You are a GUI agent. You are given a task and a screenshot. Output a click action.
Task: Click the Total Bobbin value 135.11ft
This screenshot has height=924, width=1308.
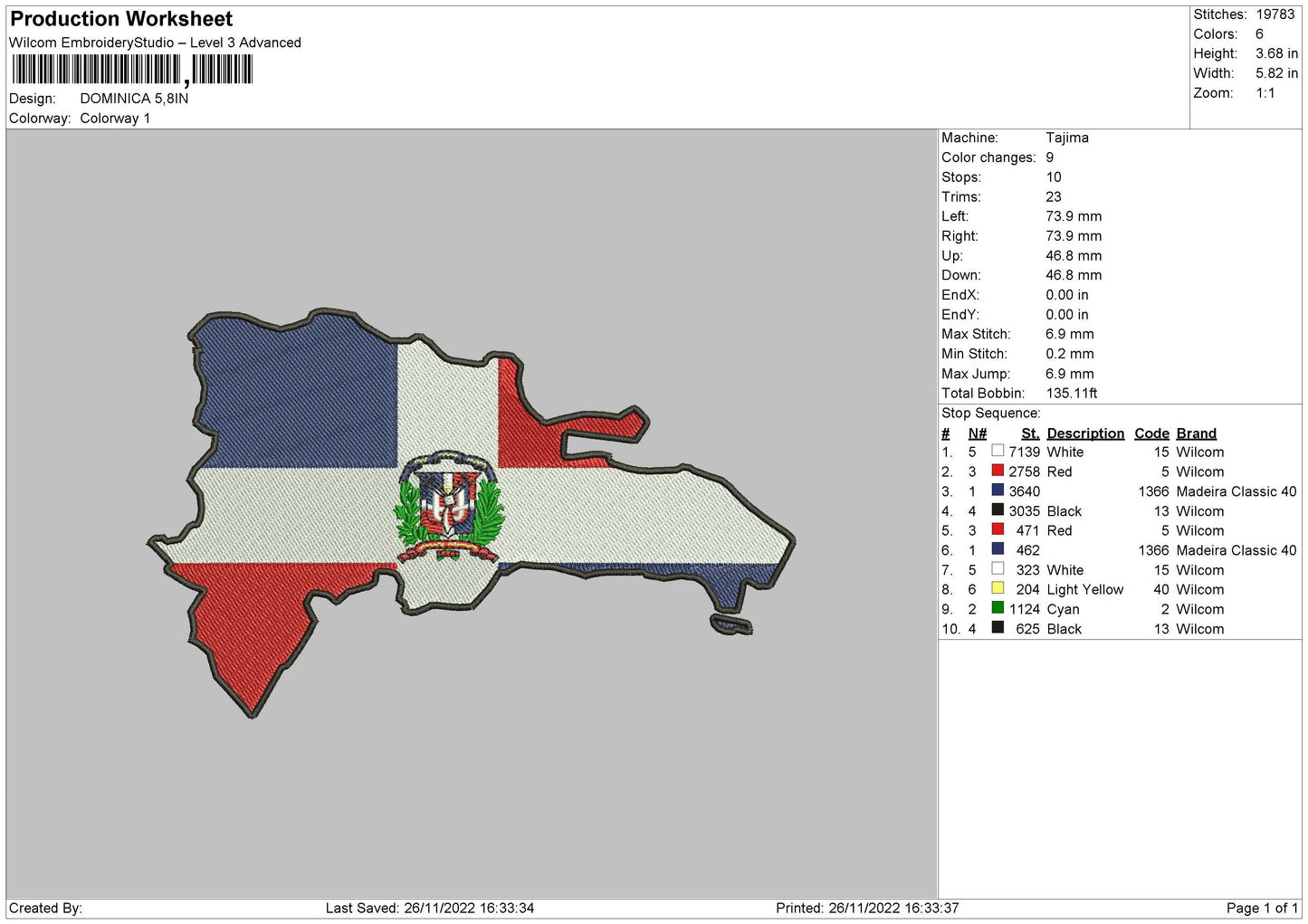(1072, 394)
